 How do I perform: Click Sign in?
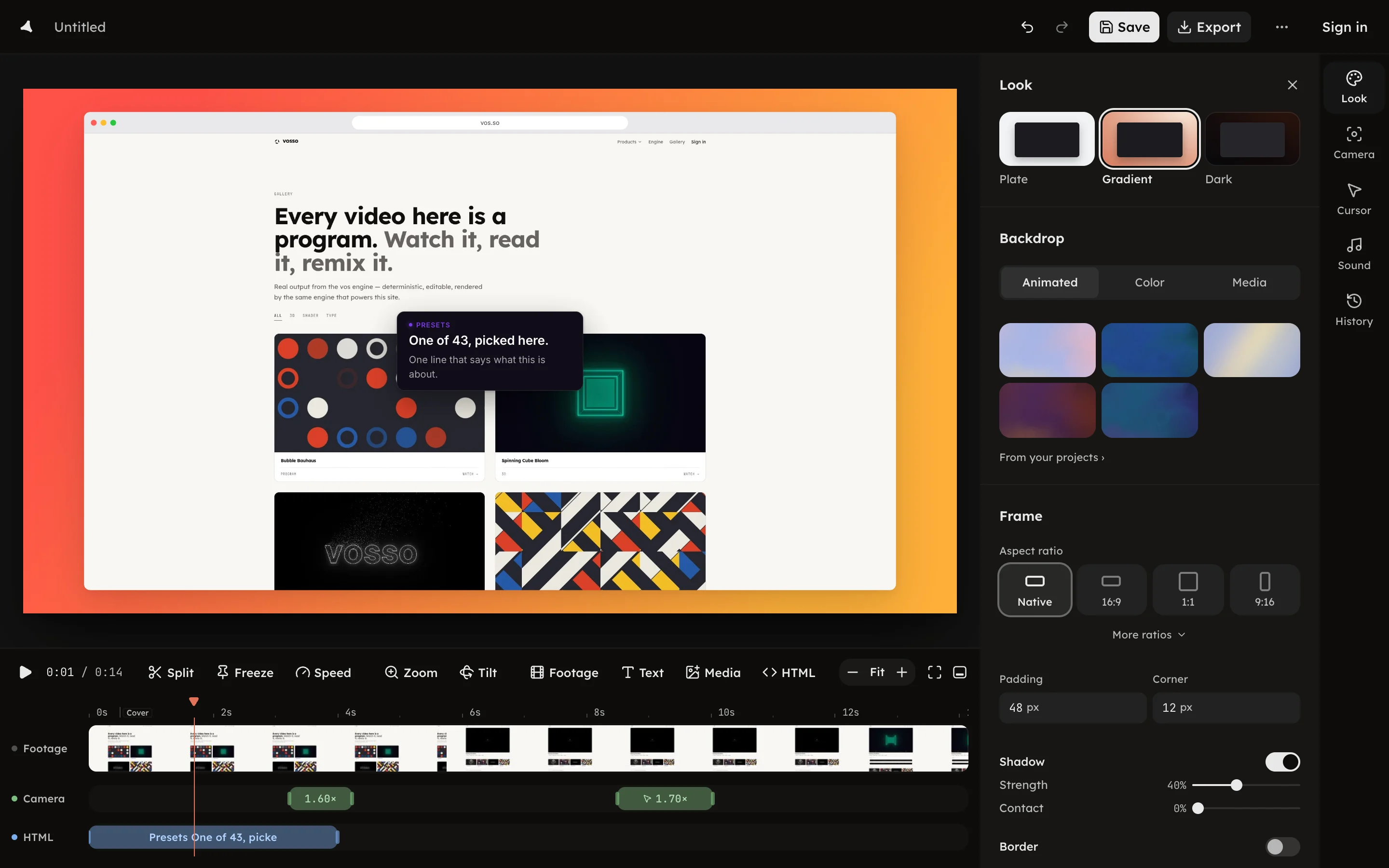click(x=1344, y=27)
